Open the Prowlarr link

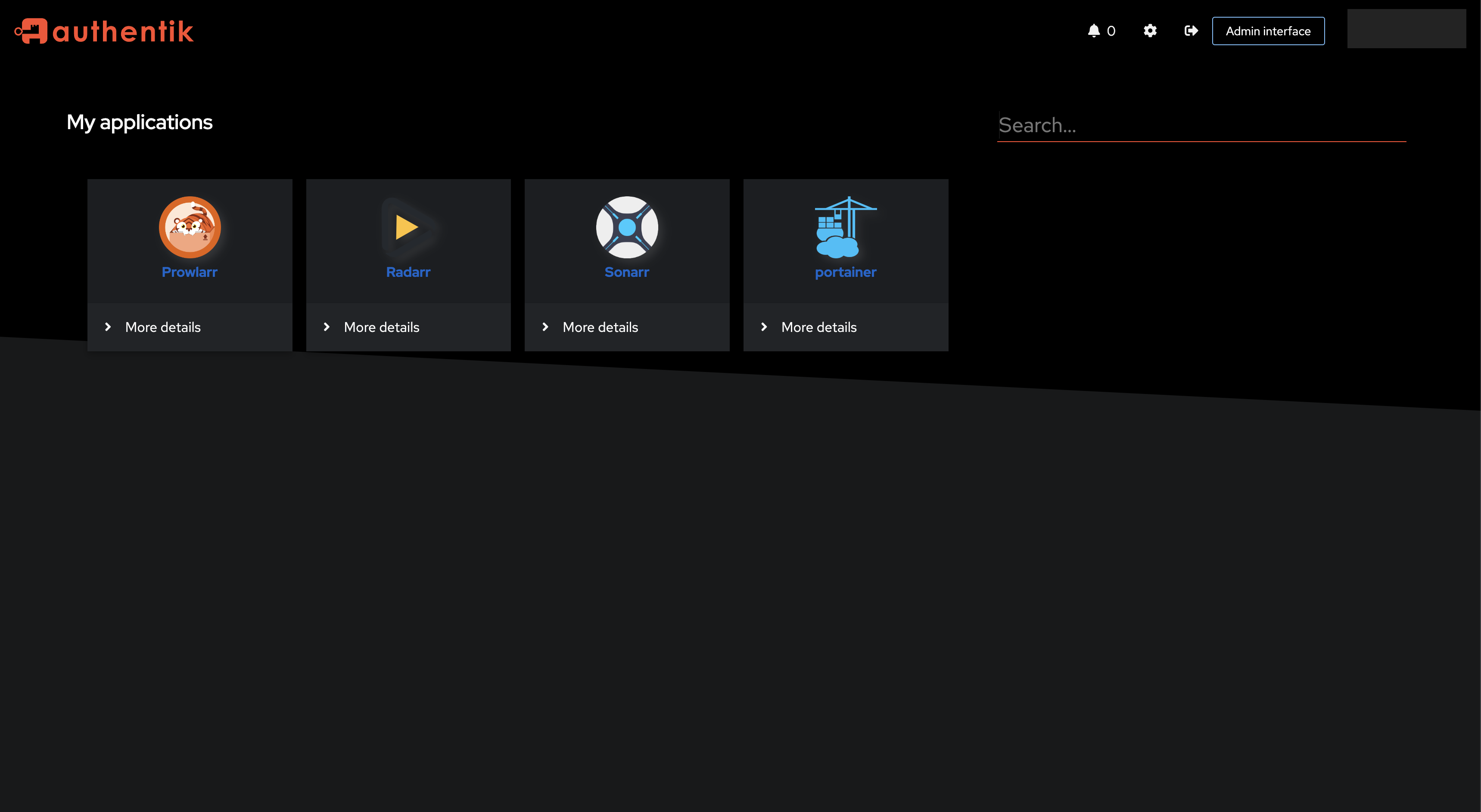(190, 272)
